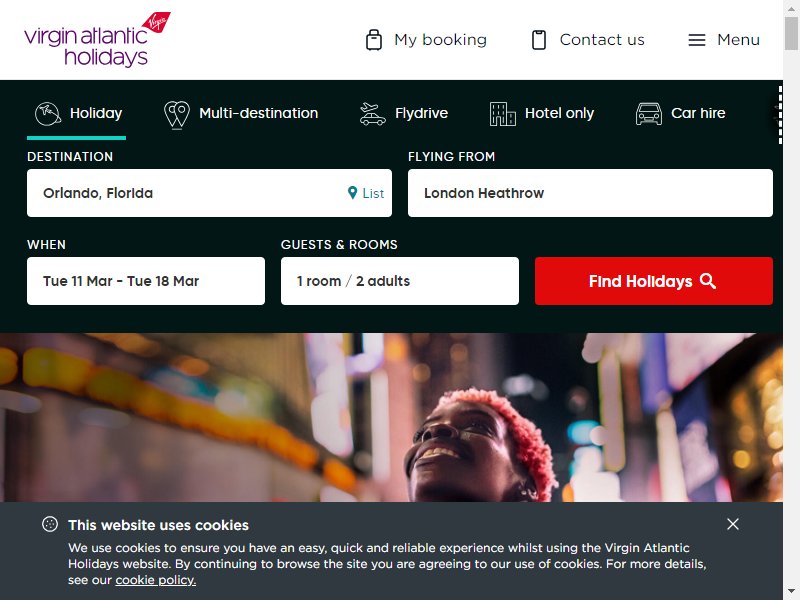Click the phone icon beside Contact us

tap(539, 40)
